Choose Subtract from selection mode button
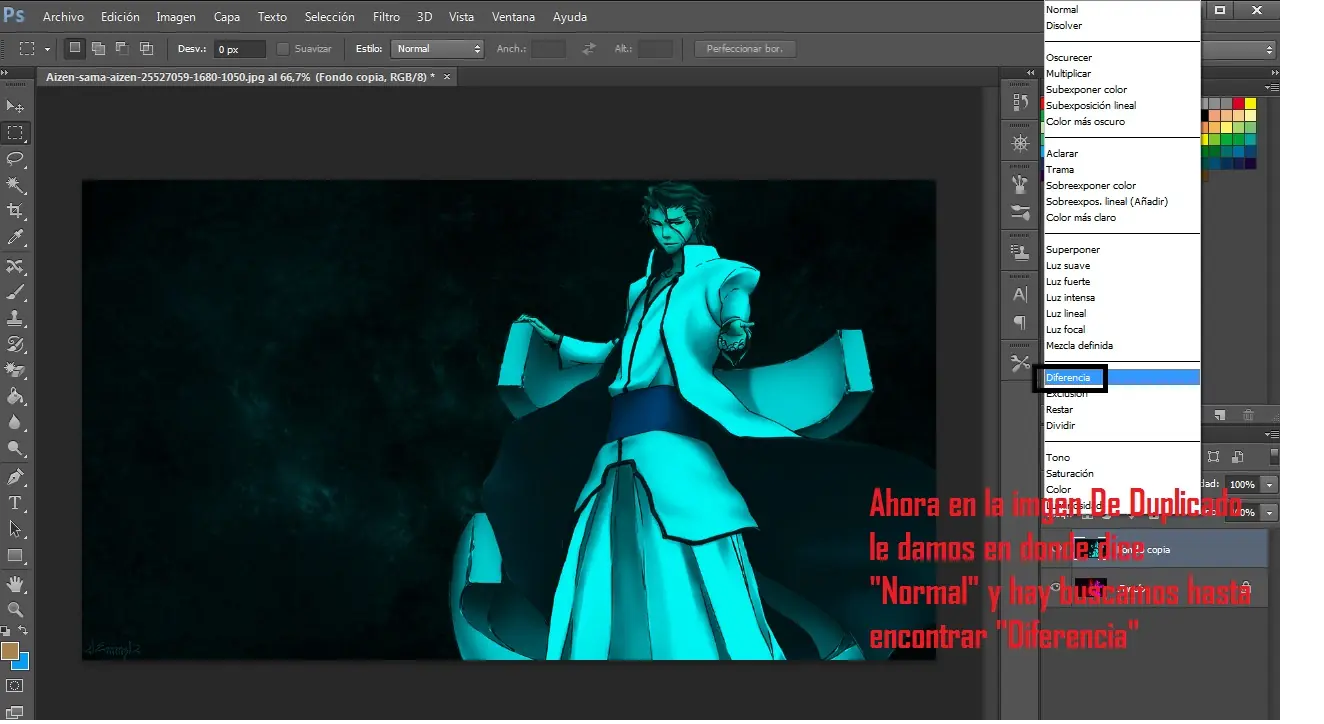This screenshot has height=724, width=1324. pyautogui.click(x=122, y=48)
